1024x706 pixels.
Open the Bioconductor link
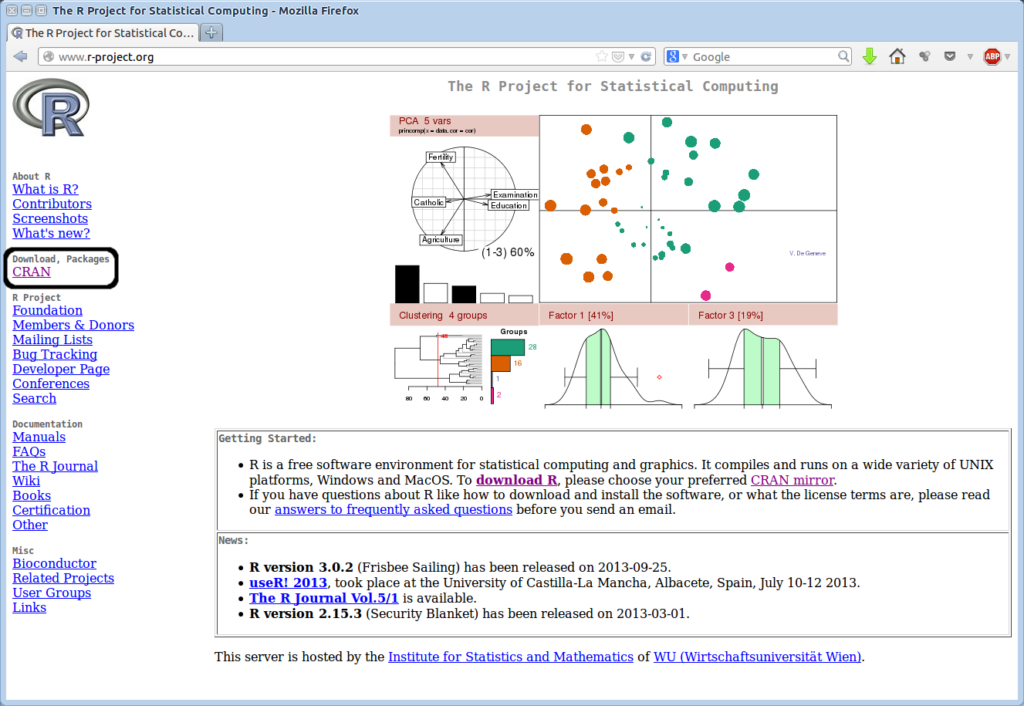coord(54,563)
